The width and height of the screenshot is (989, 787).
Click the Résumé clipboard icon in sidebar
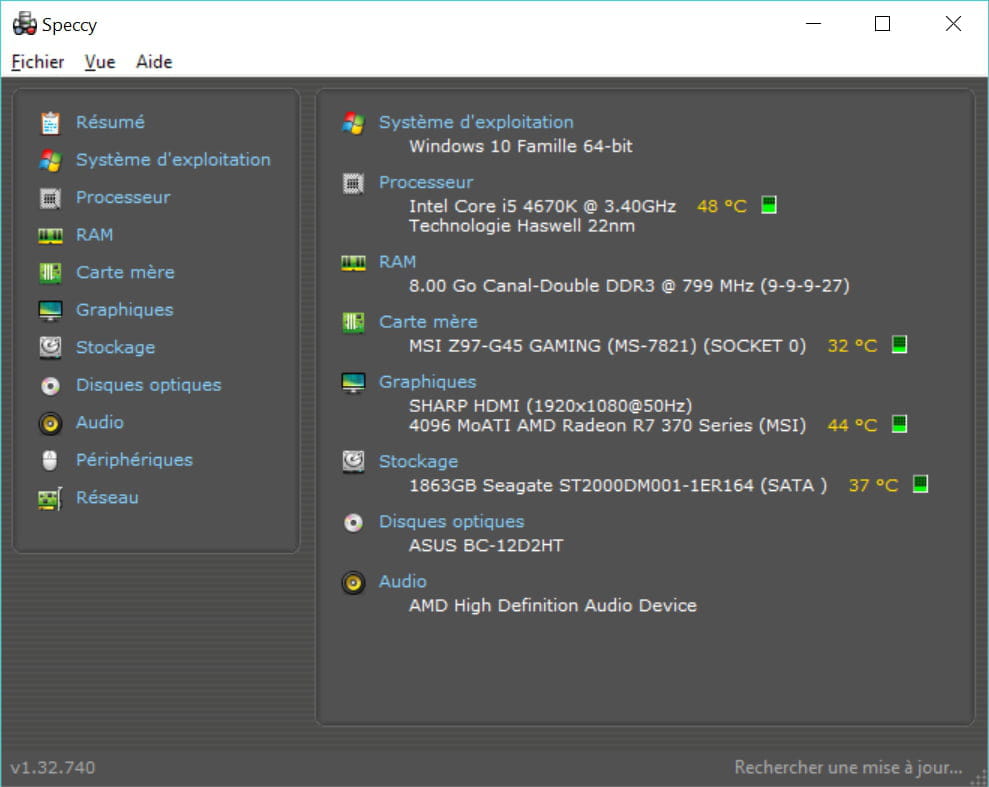point(50,123)
